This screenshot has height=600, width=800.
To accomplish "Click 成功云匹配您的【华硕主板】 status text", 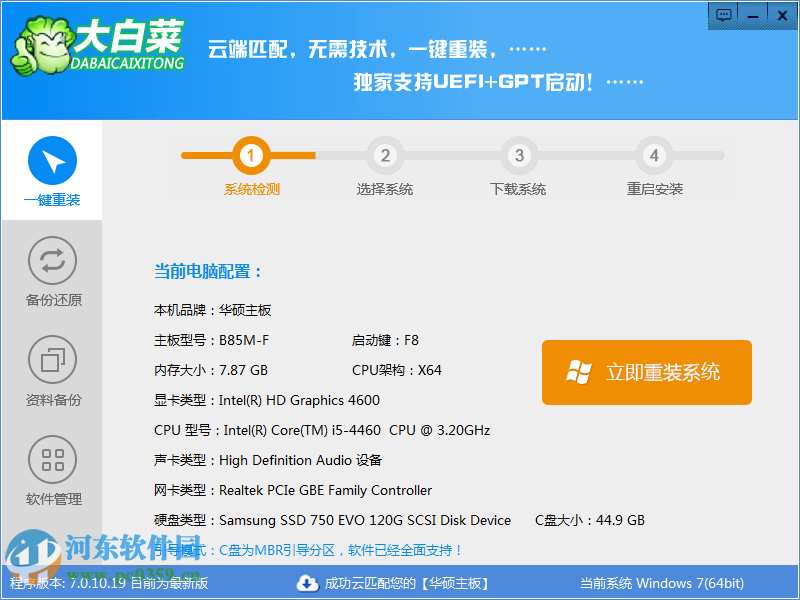I will (406, 583).
